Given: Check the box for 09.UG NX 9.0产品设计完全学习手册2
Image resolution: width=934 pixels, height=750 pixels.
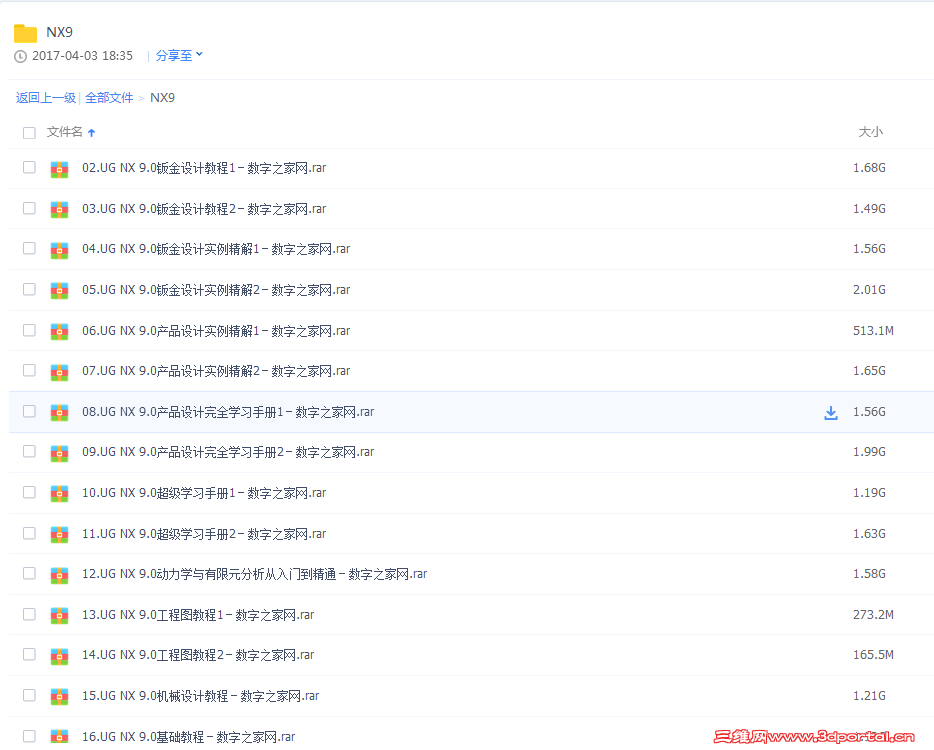Looking at the screenshot, I should tap(29, 452).
